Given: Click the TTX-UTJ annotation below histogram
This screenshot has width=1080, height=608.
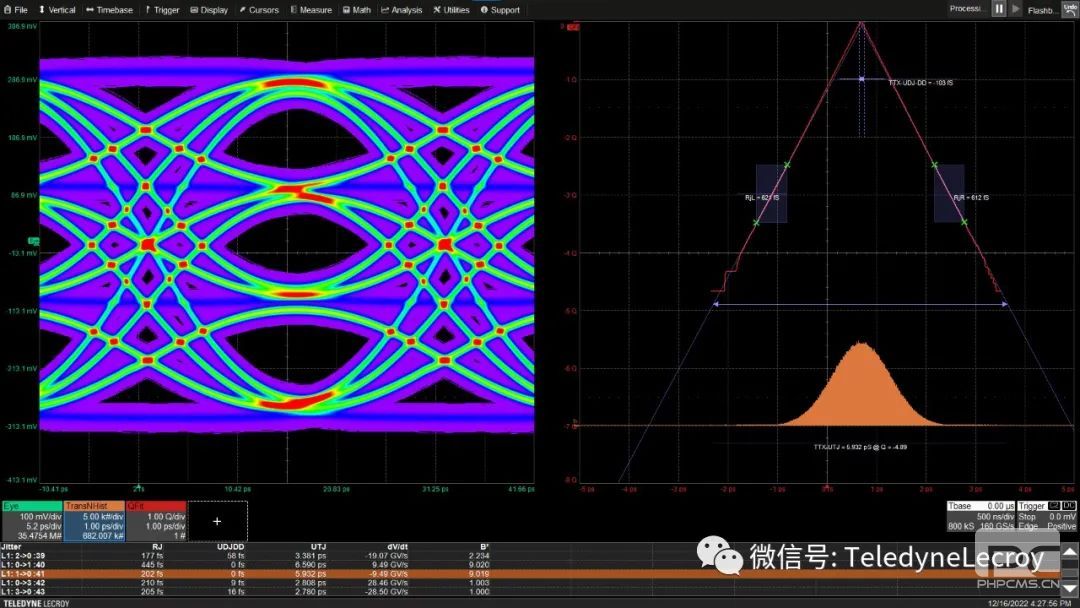Looking at the screenshot, I should 860,447.
